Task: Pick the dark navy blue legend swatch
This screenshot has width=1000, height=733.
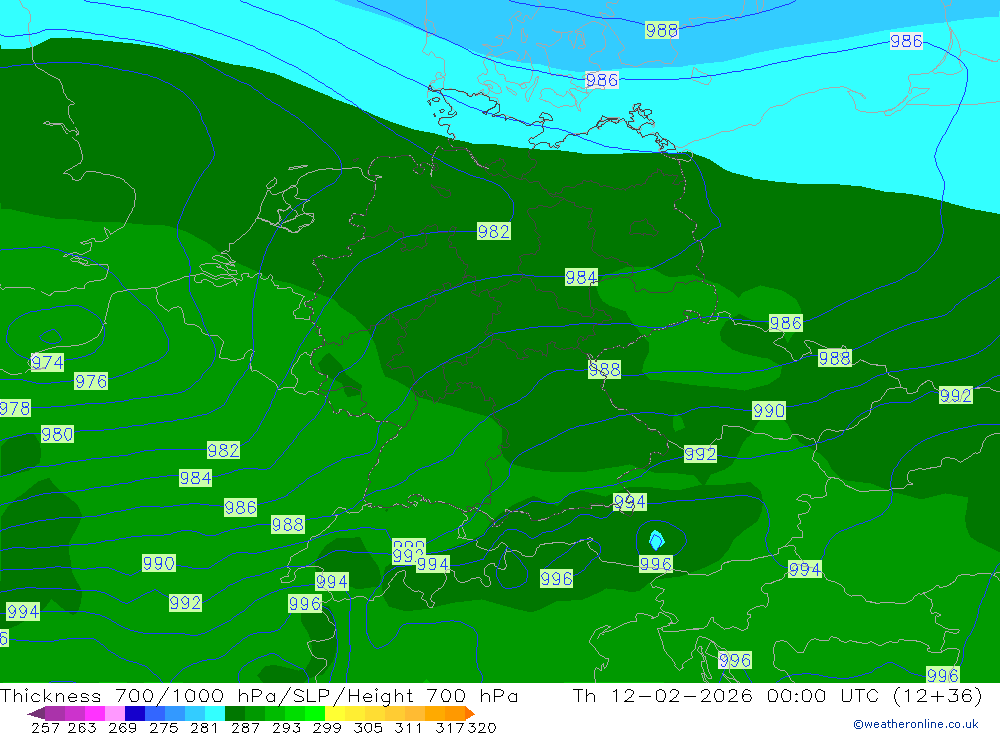Action: 135,713
